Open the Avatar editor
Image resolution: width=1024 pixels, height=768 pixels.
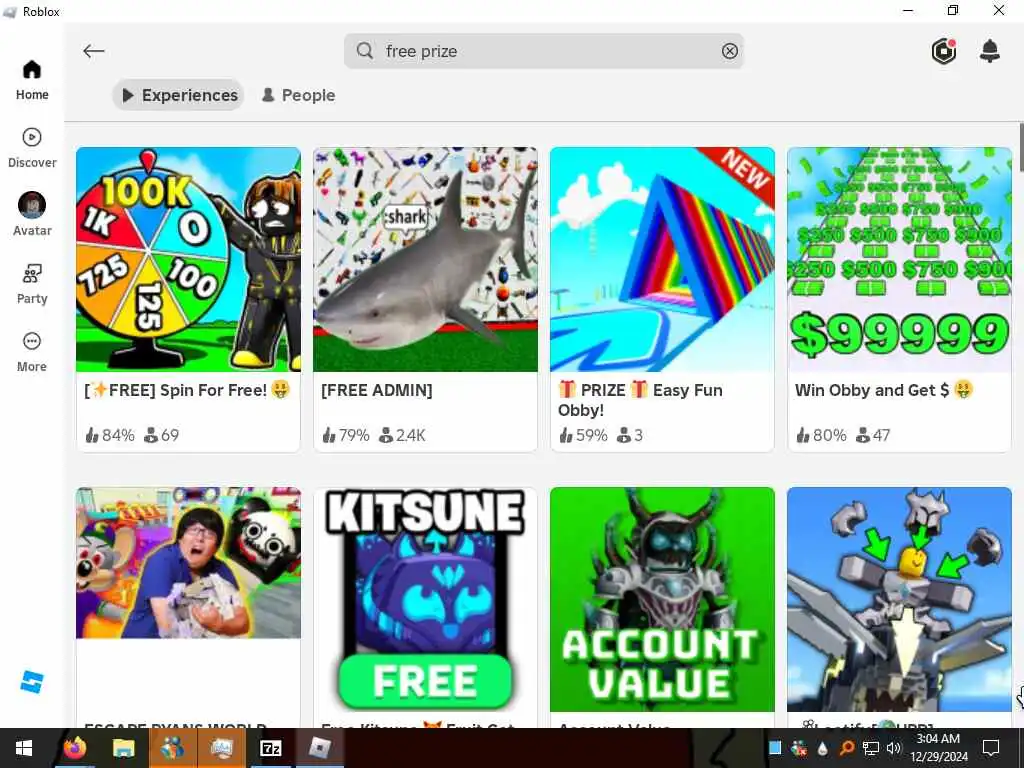32,216
